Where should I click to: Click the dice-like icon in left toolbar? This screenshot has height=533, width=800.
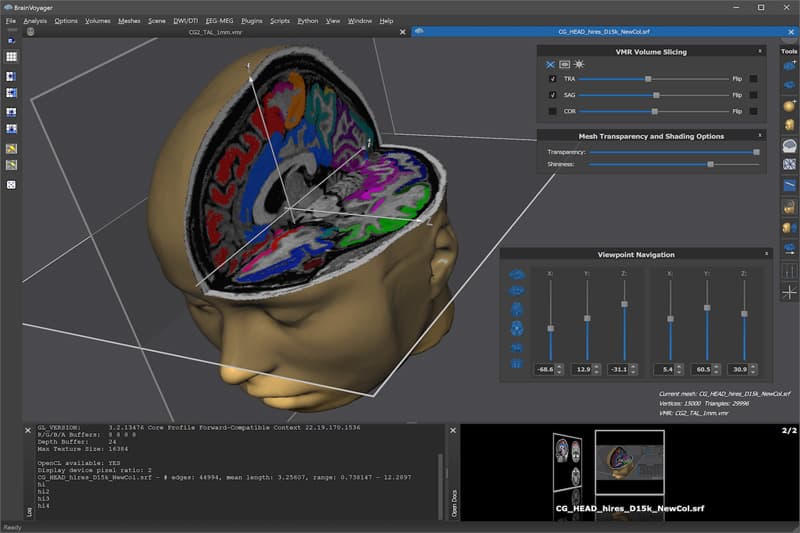pyautogui.click(x=11, y=185)
